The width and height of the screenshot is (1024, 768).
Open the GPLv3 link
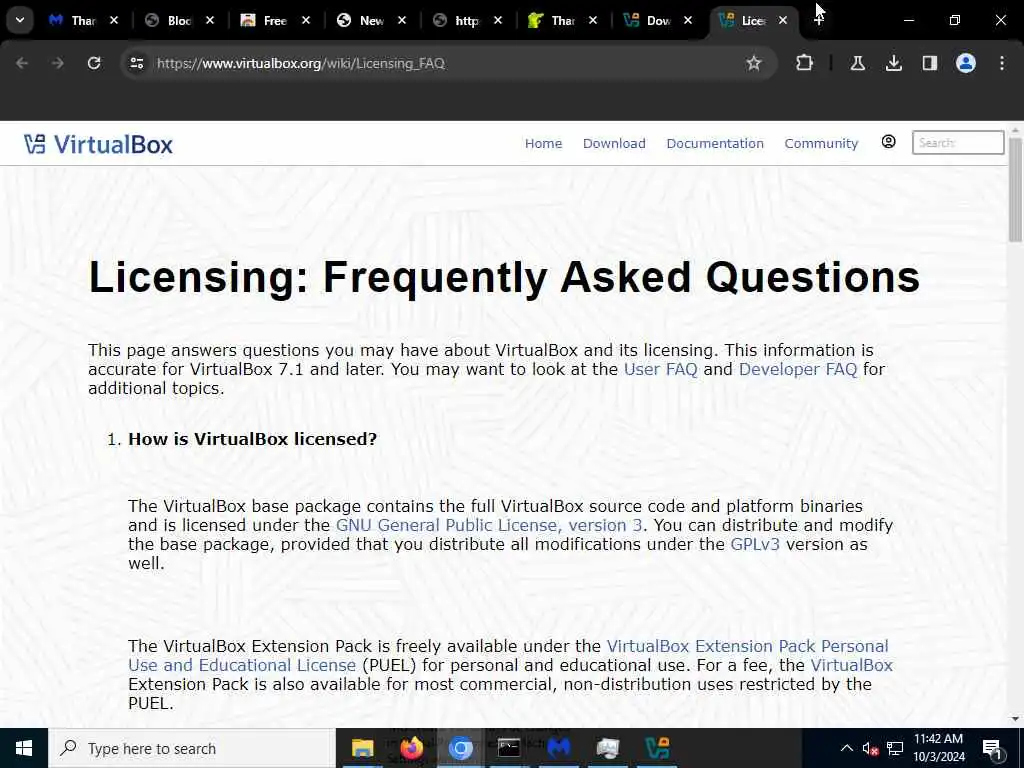(755, 544)
